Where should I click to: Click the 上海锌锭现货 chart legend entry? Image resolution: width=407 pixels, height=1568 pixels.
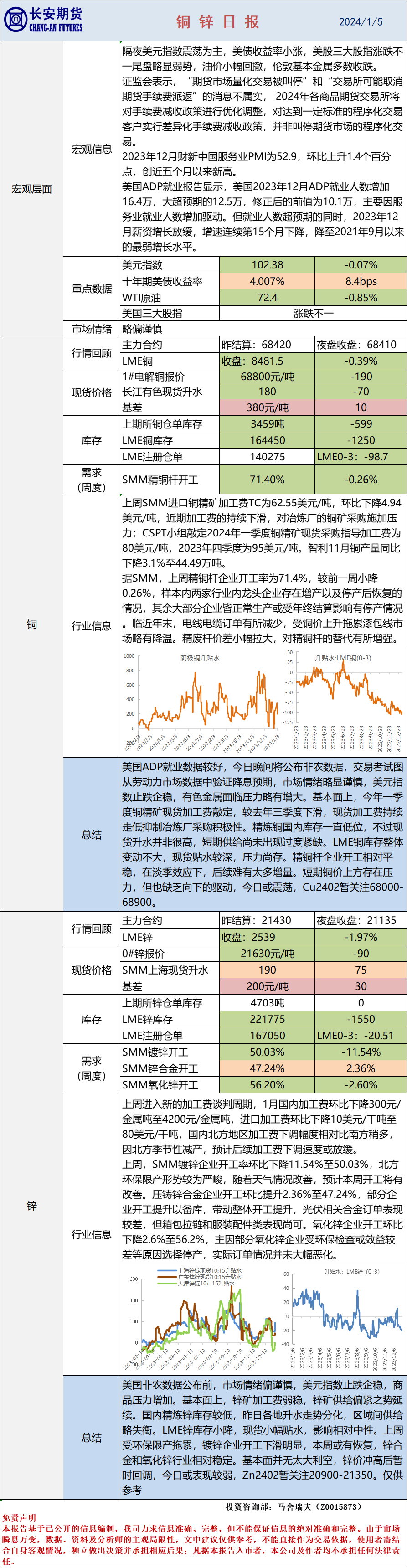(200, 1271)
